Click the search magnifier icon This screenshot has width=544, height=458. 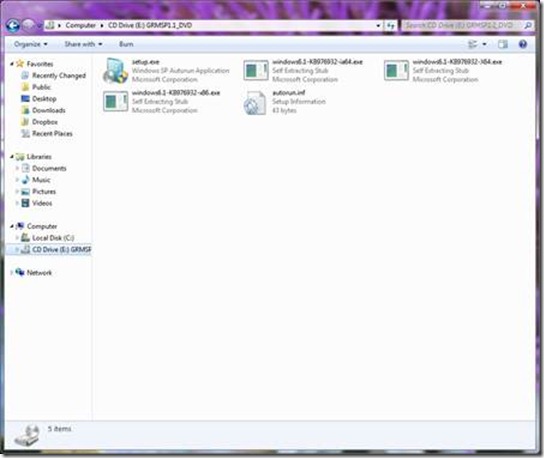528,25
